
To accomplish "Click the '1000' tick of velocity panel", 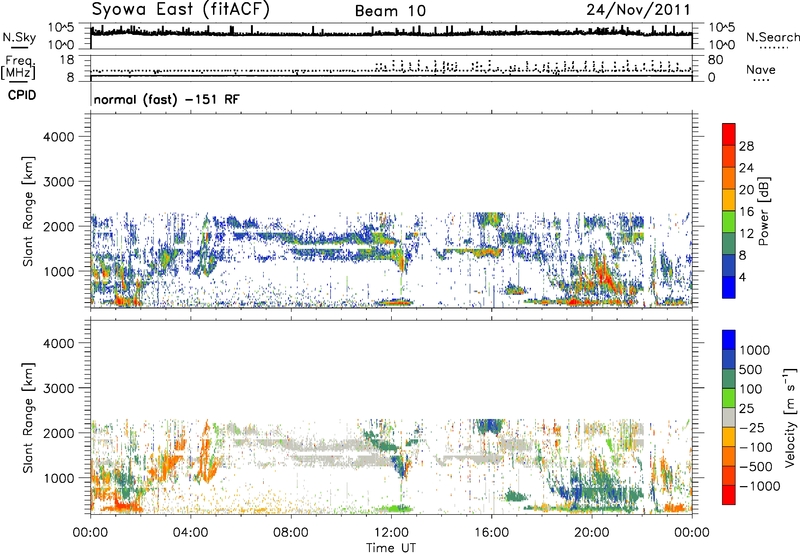I will [x=58, y=478].
